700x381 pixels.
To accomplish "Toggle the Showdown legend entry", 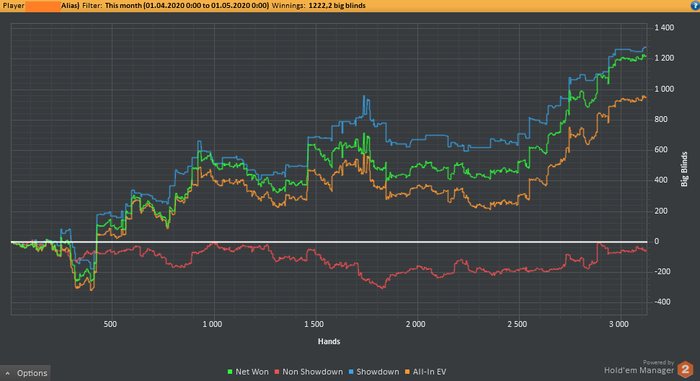I will 374,372.
